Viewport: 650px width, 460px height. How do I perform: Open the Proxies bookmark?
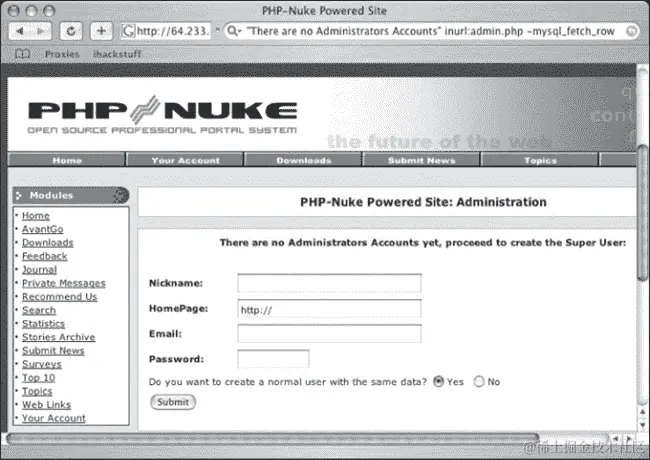coord(62,54)
